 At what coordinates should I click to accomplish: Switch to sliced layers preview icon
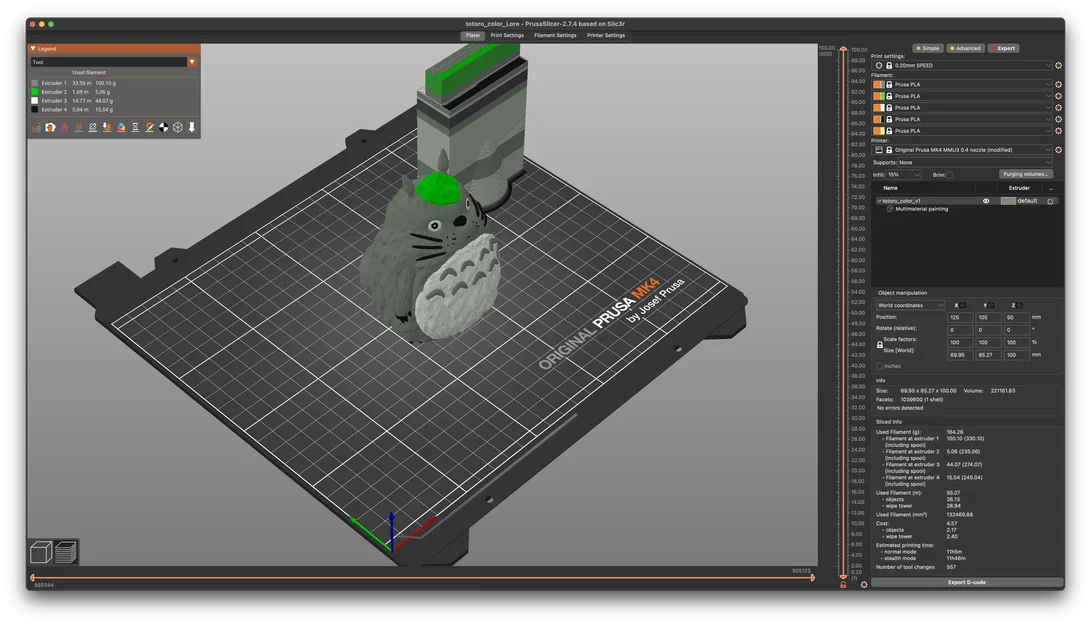tap(65, 553)
